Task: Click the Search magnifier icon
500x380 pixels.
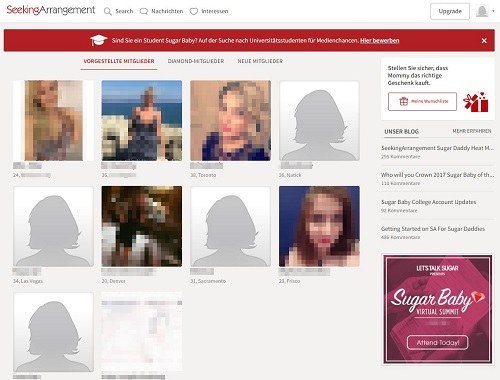Action: point(107,12)
